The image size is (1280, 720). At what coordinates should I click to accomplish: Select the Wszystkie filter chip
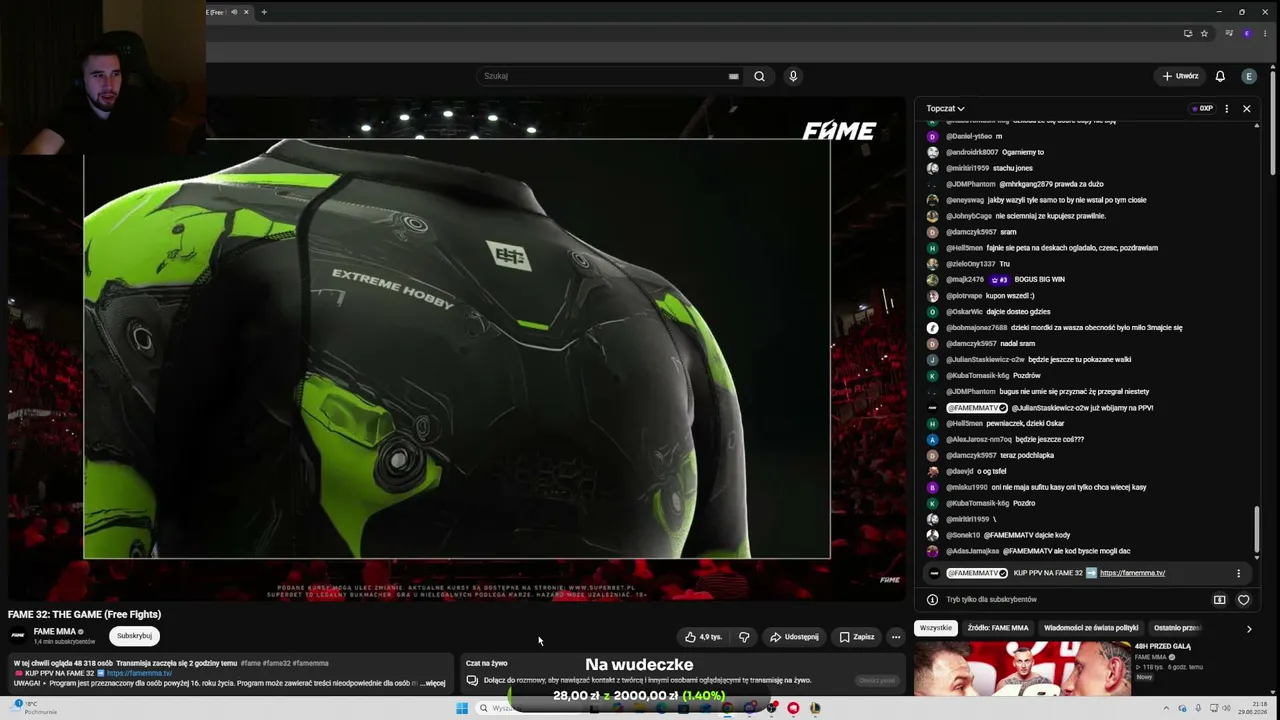936,628
